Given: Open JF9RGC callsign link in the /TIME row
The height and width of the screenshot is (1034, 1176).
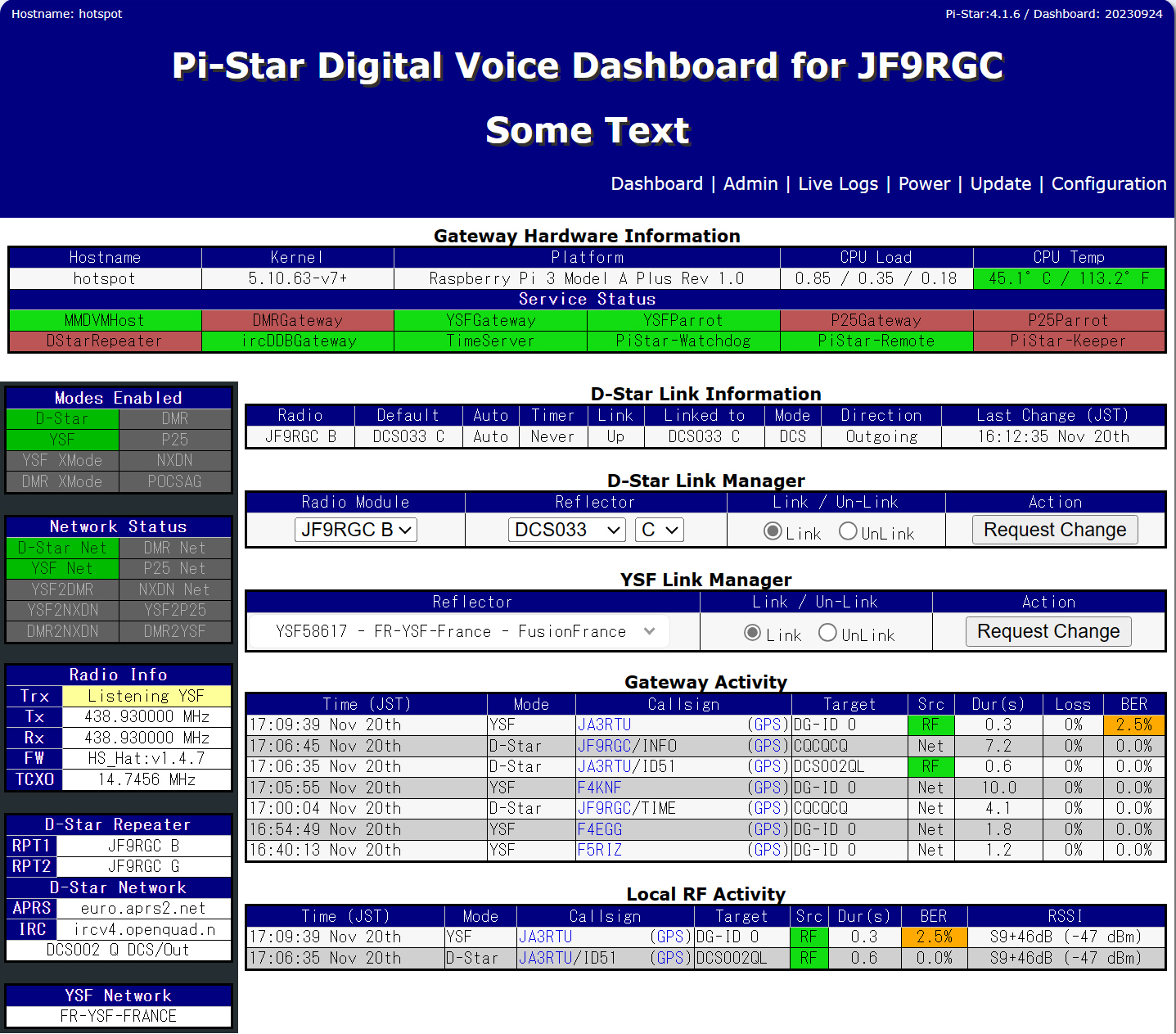Looking at the screenshot, I should click(x=604, y=808).
